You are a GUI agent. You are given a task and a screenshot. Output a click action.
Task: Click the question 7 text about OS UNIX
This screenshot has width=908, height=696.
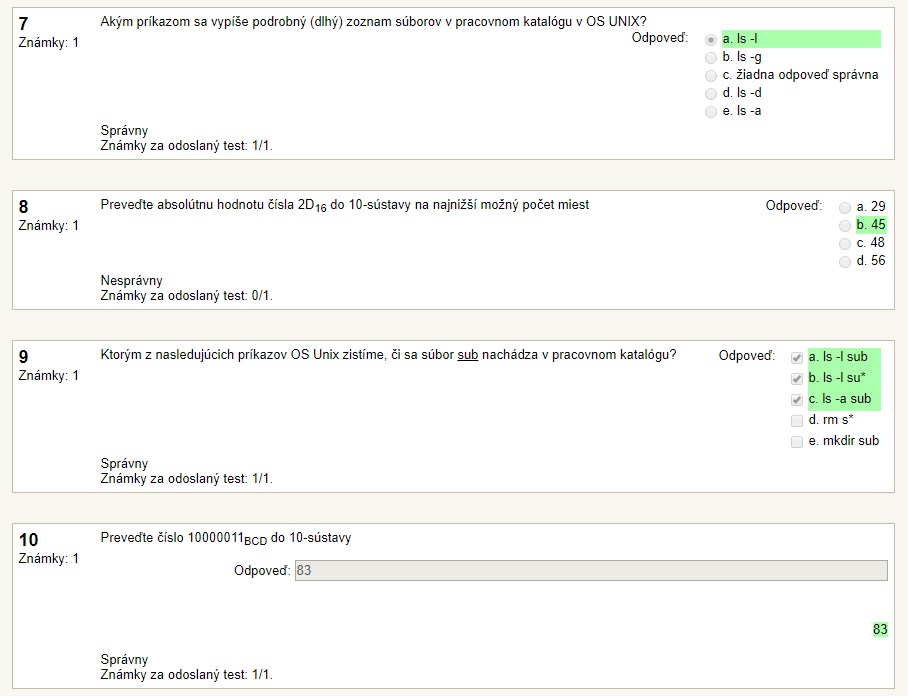tap(374, 22)
